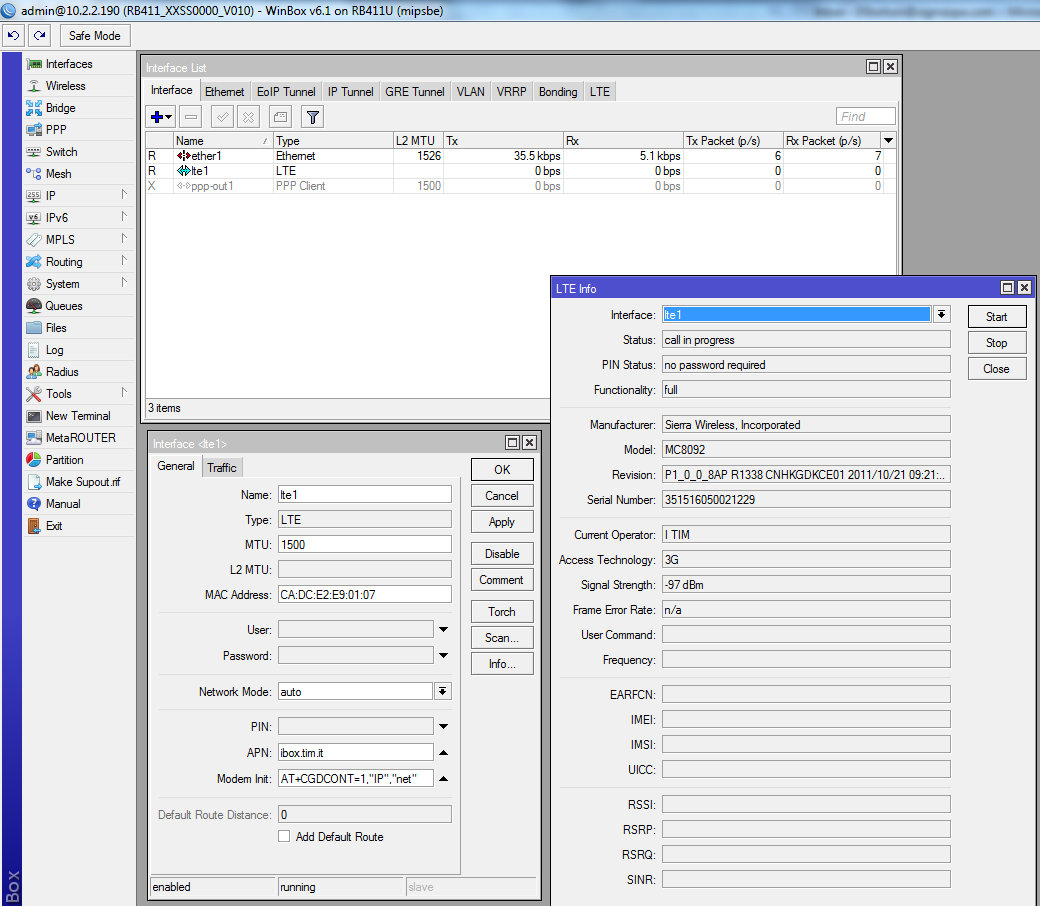Click the Stop button in LTE Info
Screen dimensions: 1040x906
click(x=996, y=343)
